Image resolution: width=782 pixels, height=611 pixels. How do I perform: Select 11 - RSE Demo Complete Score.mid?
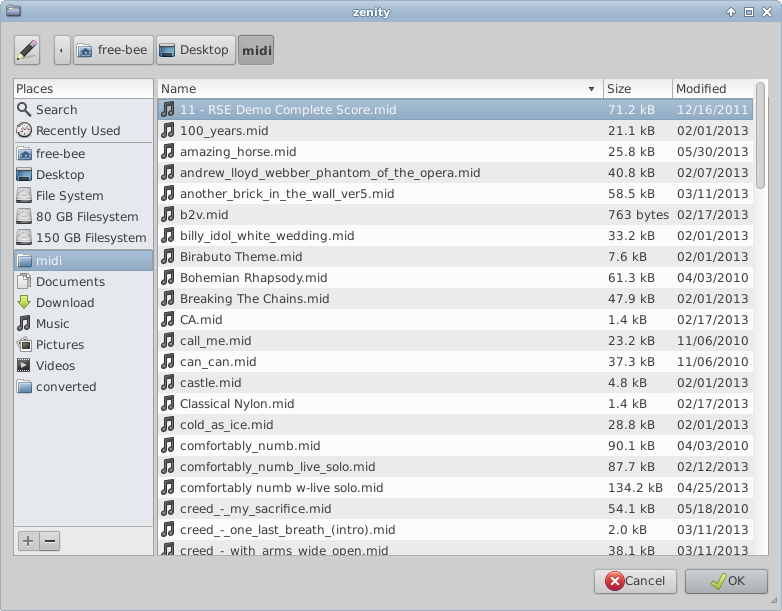pyautogui.click(x=455, y=110)
